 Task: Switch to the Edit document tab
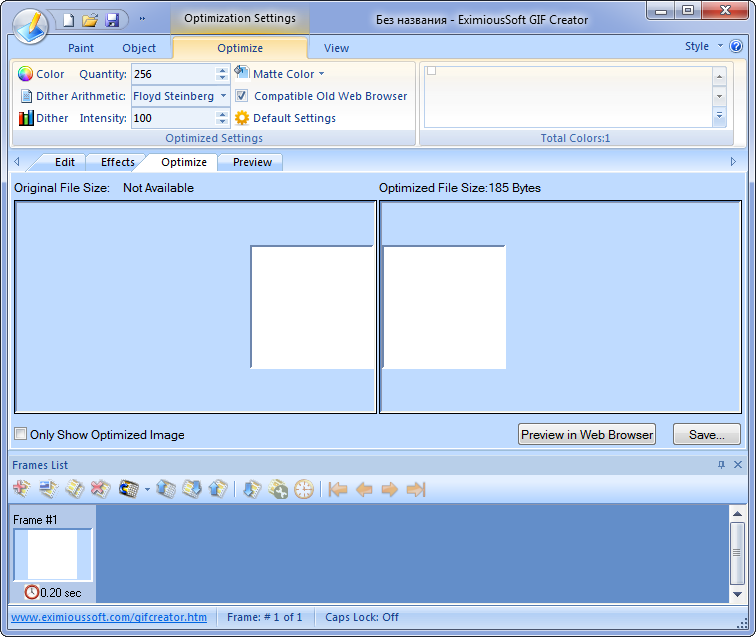coord(65,162)
